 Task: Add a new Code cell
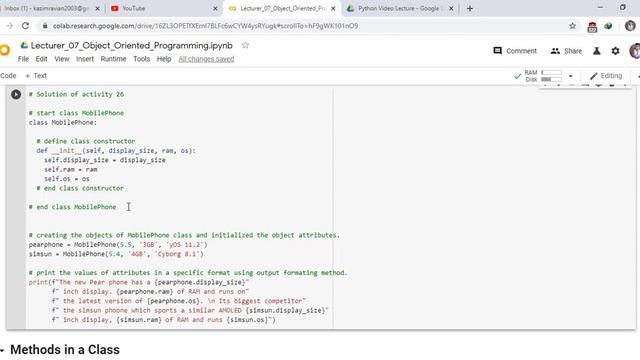tap(8, 76)
